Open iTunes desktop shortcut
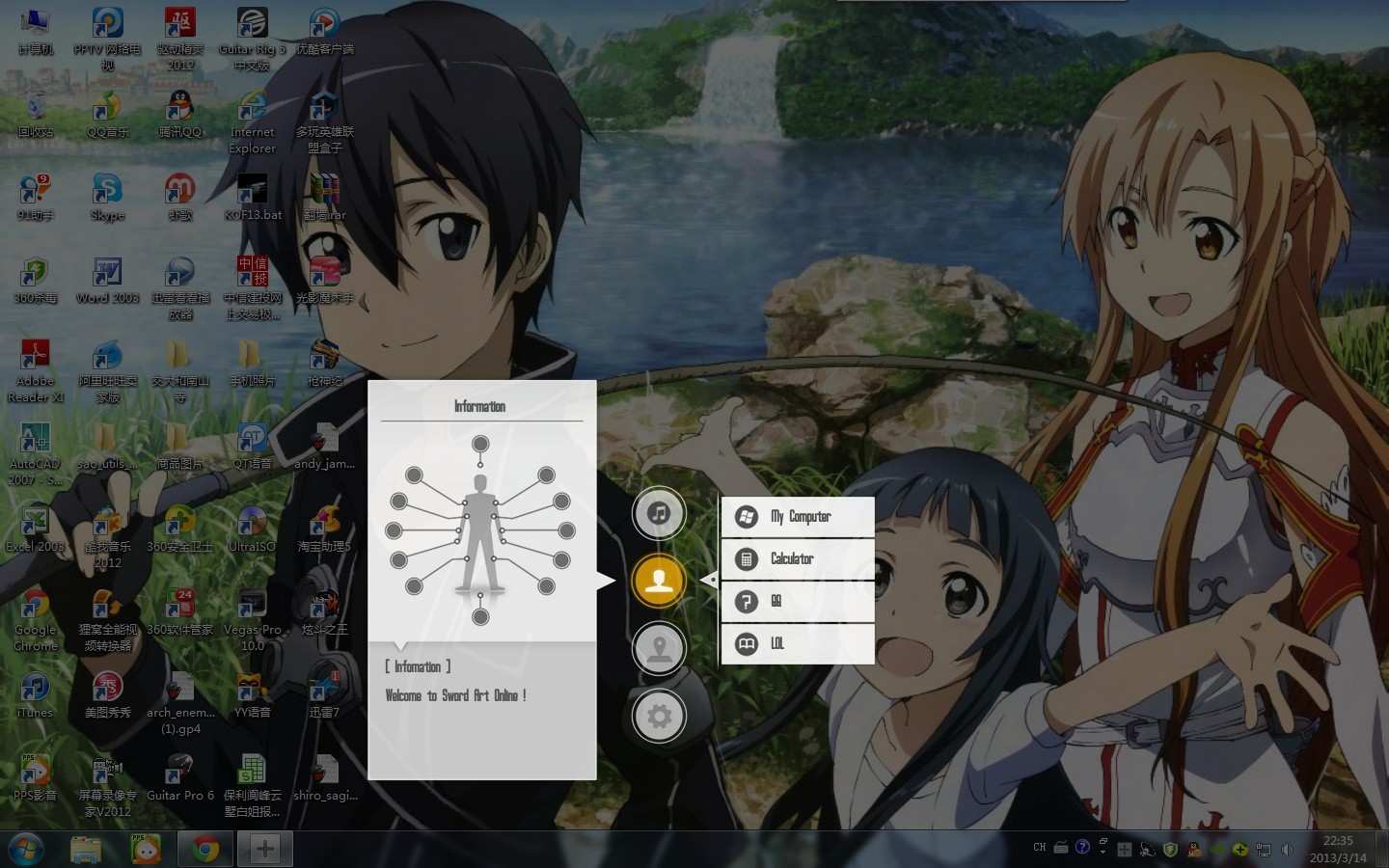The image size is (1389, 868). point(36,695)
